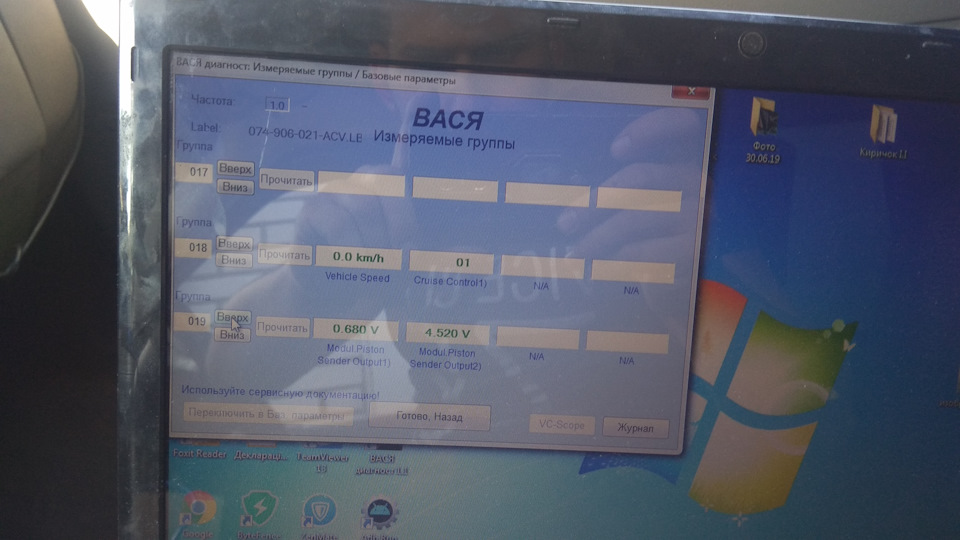
Task: Click Прочитать for group 019
Action: (282, 328)
